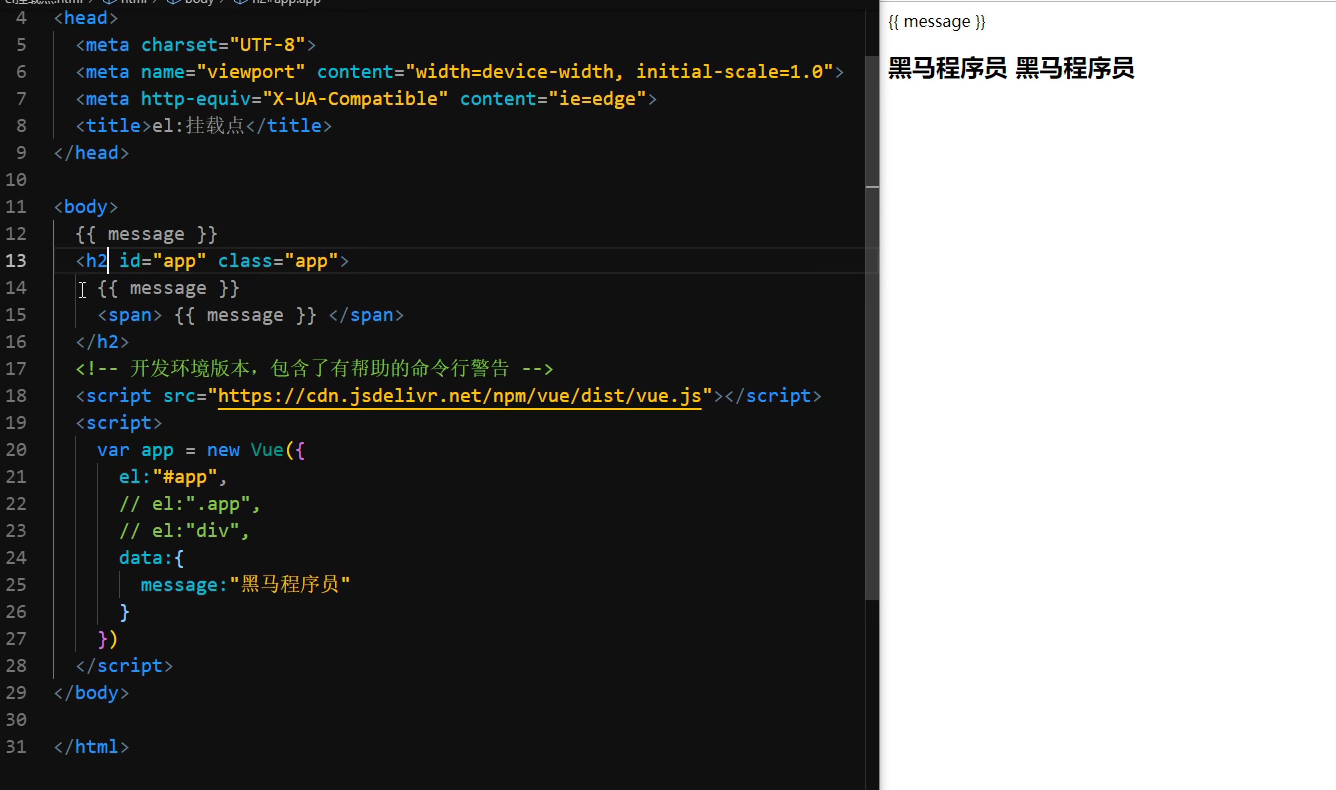Click the opening <script> tag on line 19
This screenshot has height=790, width=1336.
[119, 423]
